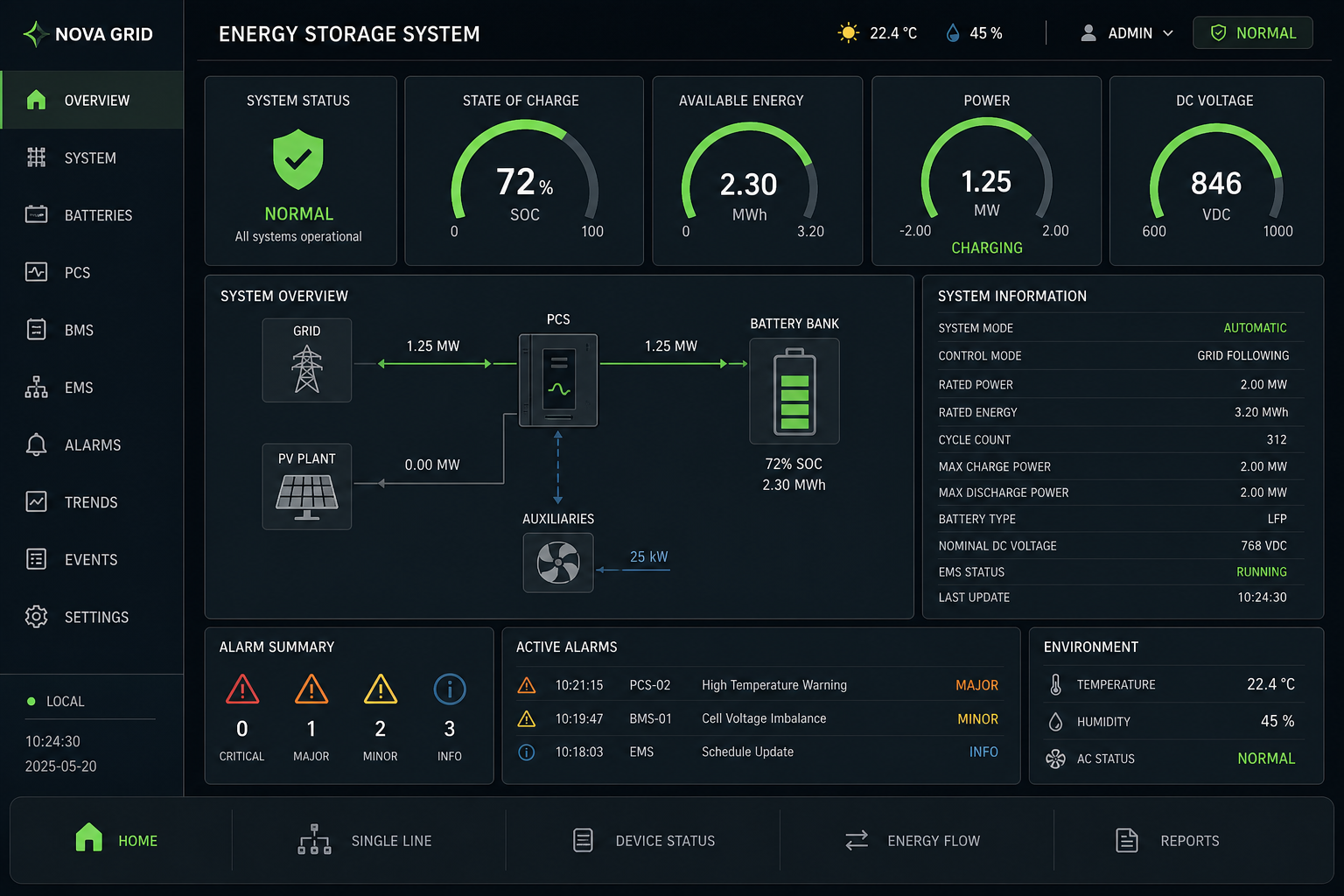Click the Alarms bell icon
Image resolution: width=1344 pixels, height=896 pixels.
[x=36, y=444]
